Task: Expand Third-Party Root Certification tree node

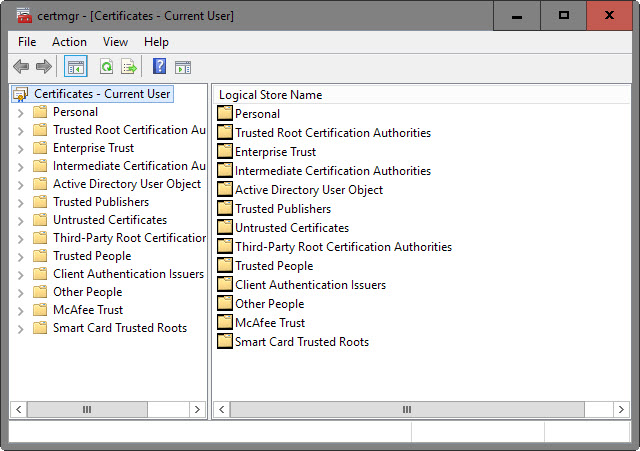Action: coord(20,239)
